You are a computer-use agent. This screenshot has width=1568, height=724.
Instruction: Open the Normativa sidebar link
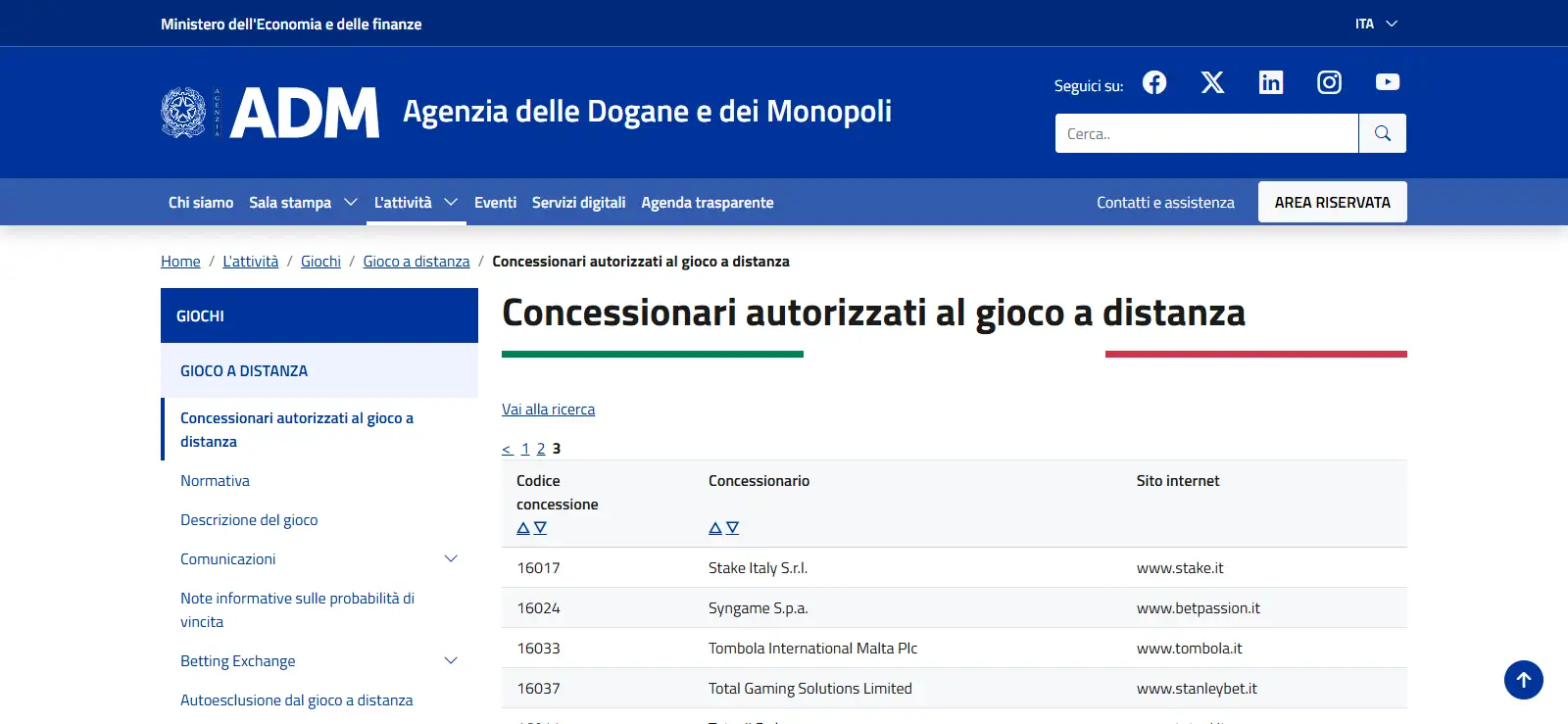pos(215,481)
